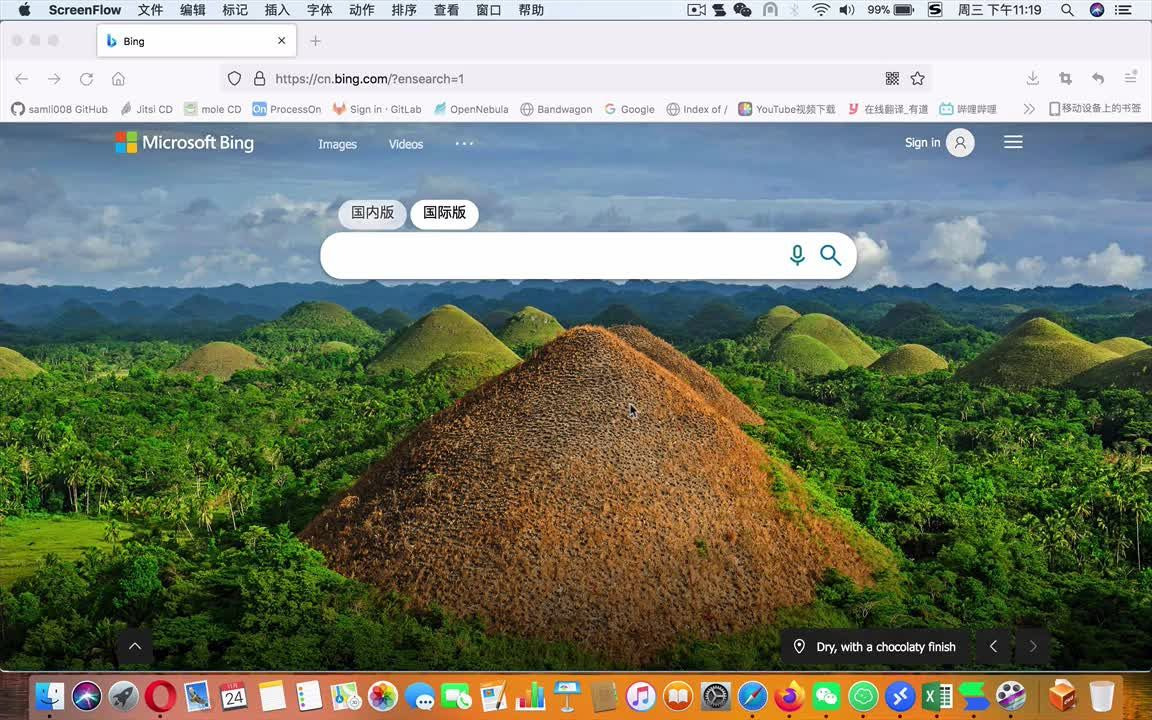Expand the bottom panel with up chevron

[135, 646]
